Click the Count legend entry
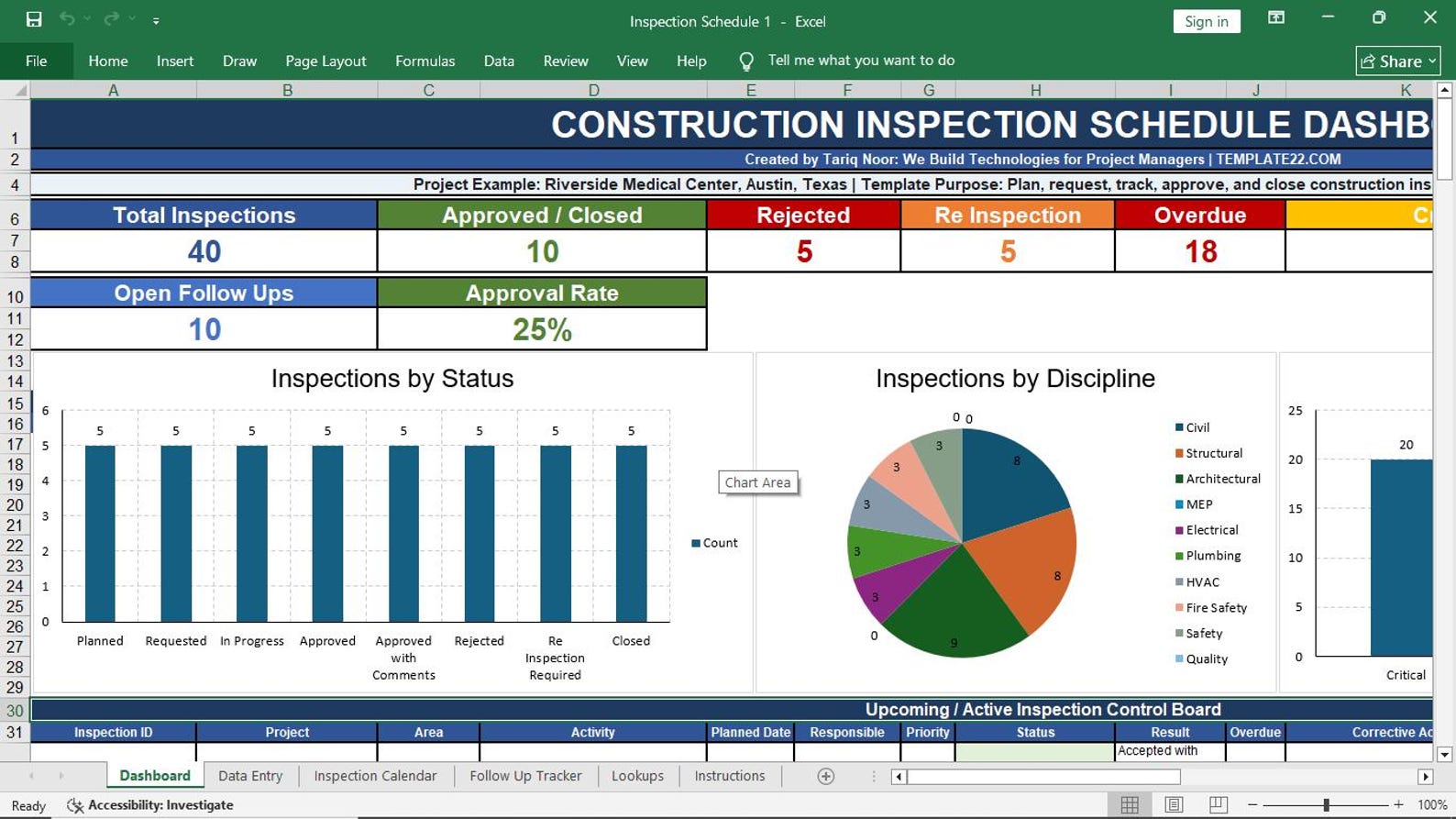The width and height of the screenshot is (1456, 819). [714, 543]
